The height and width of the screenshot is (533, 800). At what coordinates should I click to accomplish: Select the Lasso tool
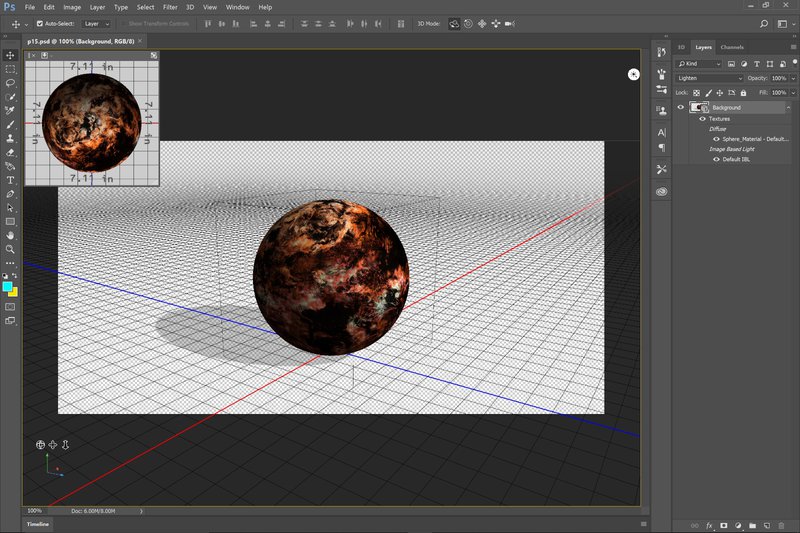10,83
